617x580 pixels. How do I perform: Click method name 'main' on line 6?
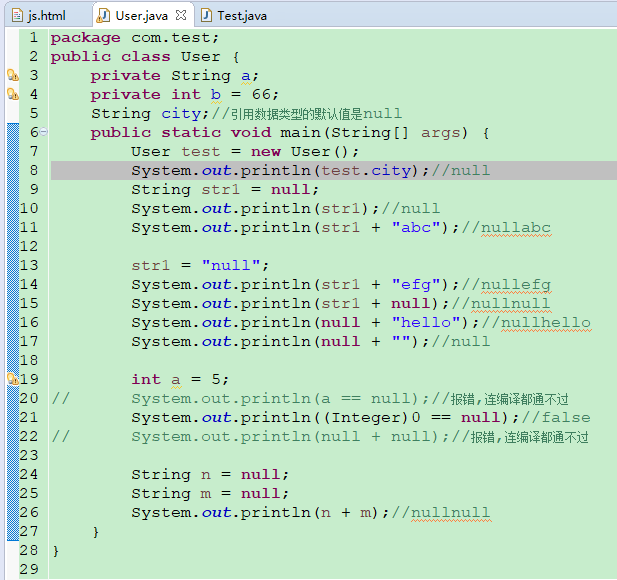[301, 133]
